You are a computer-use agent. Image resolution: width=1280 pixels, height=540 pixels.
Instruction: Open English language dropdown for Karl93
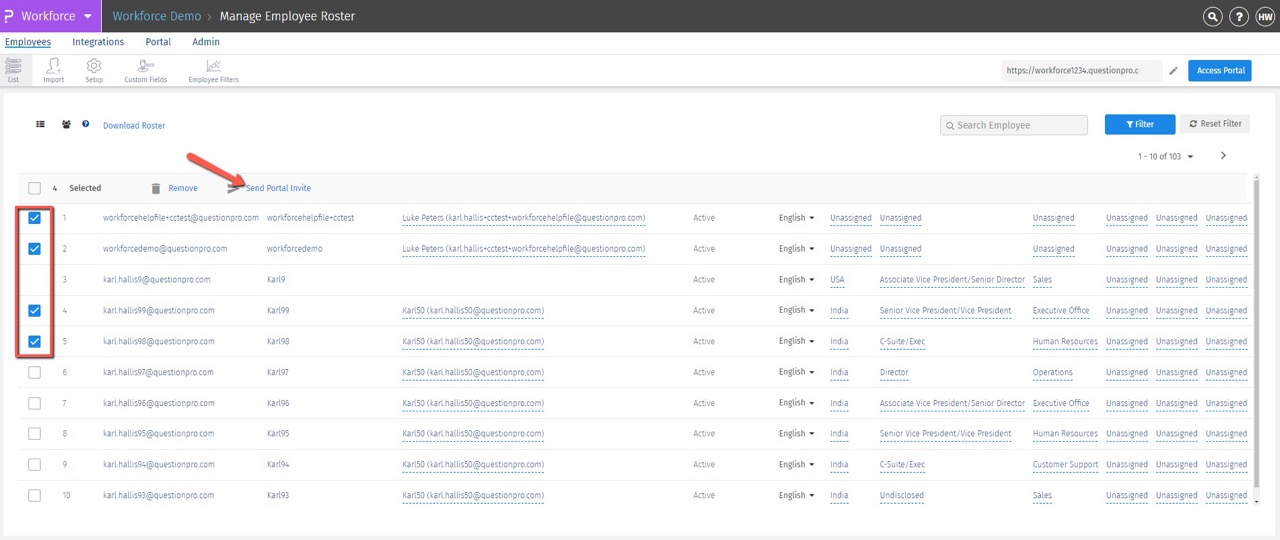tap(796, 496)
